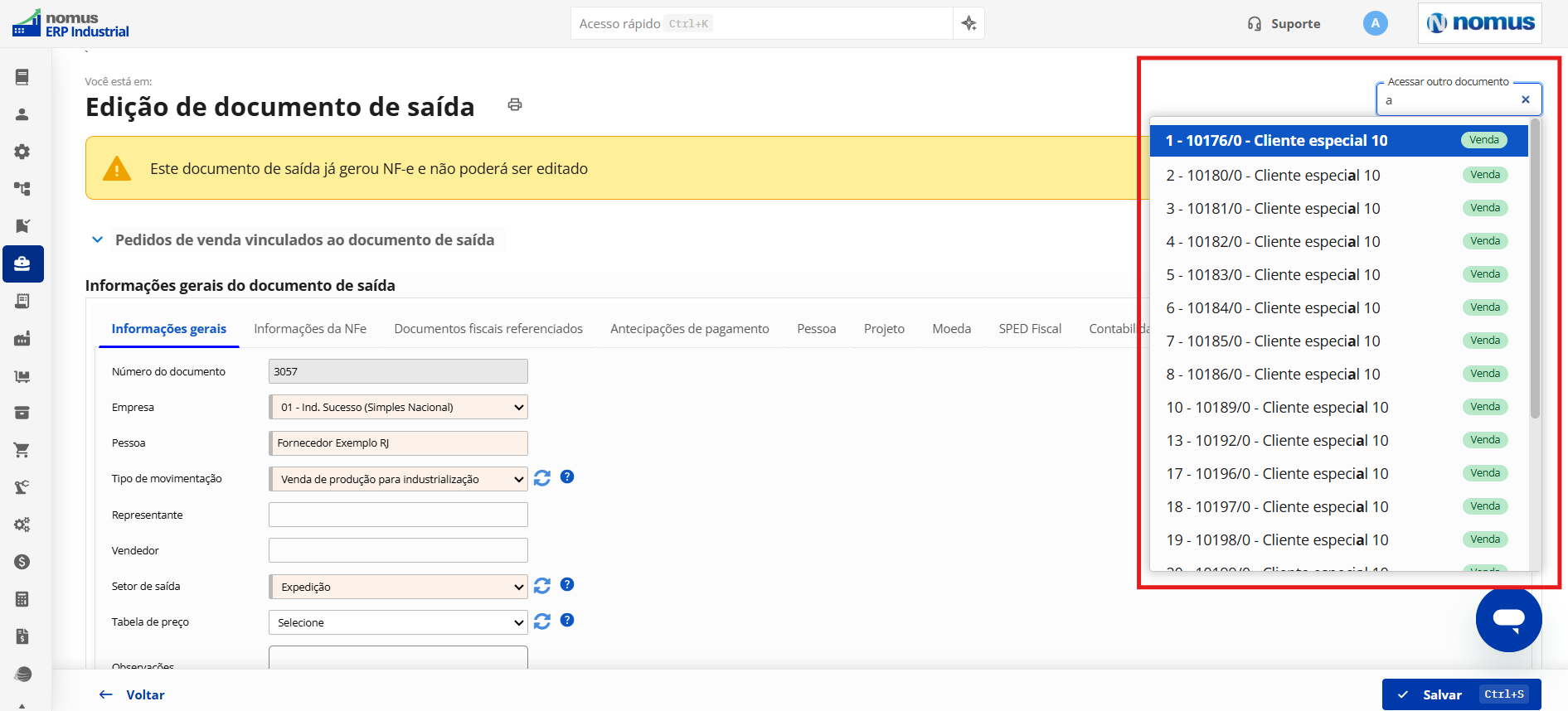Open the Tabela de preço dropdown
This screenshot has width=1568, height=711.
point(398,622)
